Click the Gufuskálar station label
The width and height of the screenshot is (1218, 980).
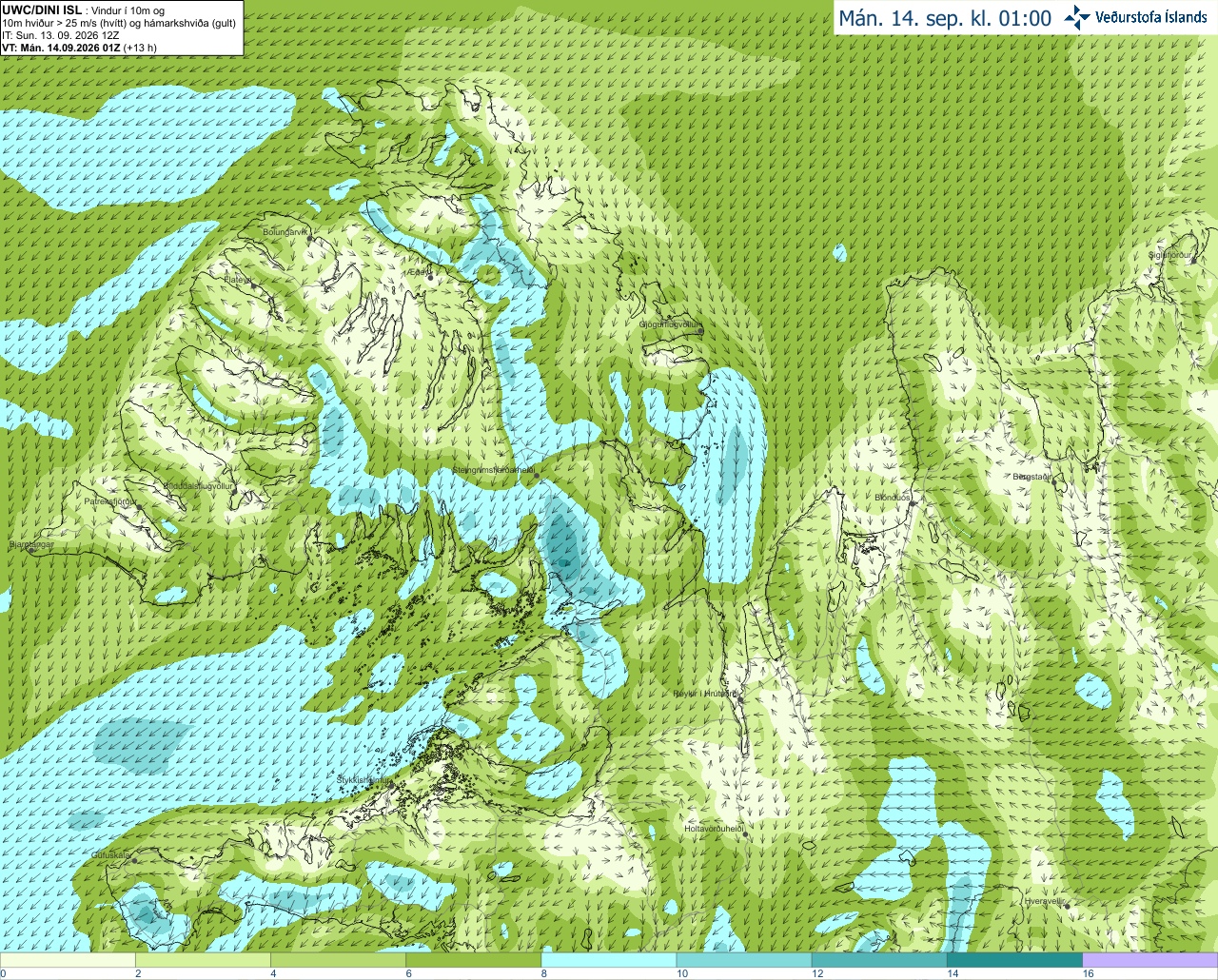tap(110, 855)
